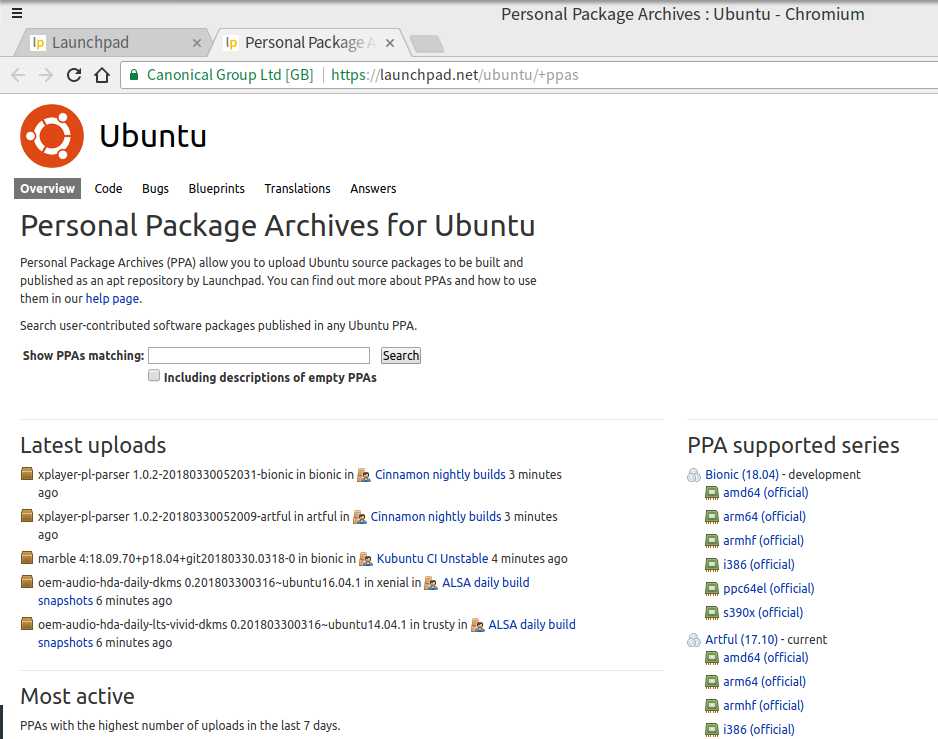Open Cinnamon nightly builds link for artful upload

[x=436, y=516]
